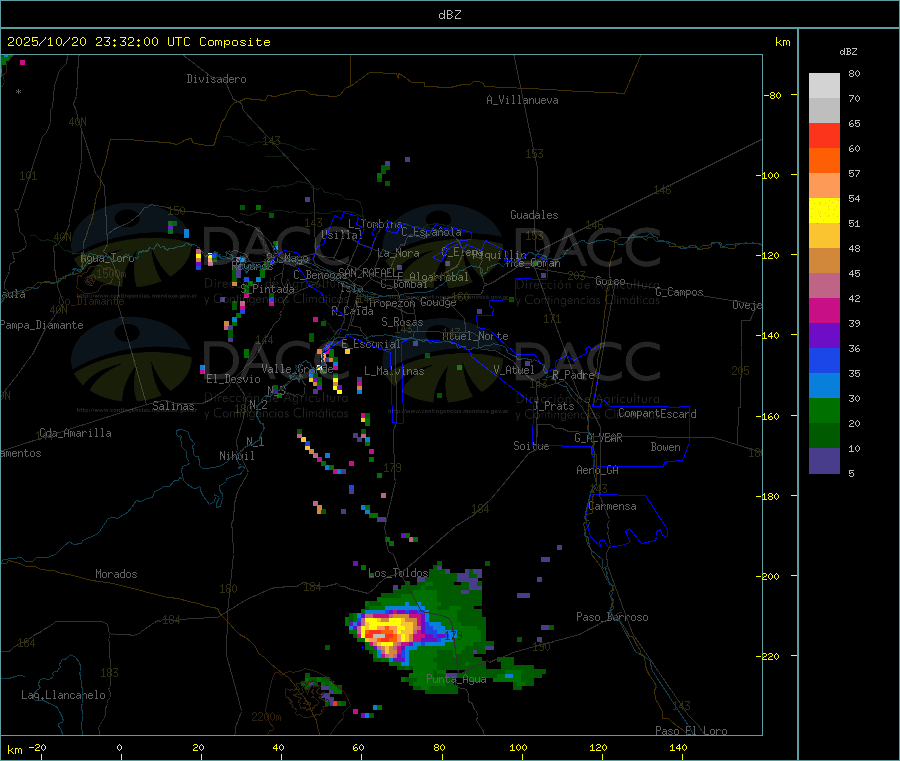Select the magenta 42 dBZ legend swatch

coord(824,310)
